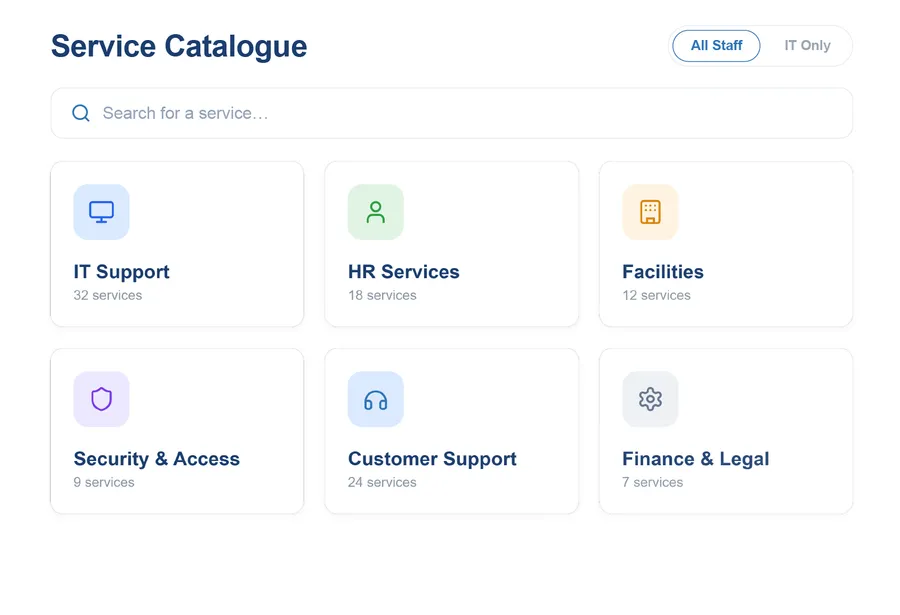This screenshot has height=615, width=900.
Task: Open the Finance & Legal card title
Action: (x=696, y=459)
